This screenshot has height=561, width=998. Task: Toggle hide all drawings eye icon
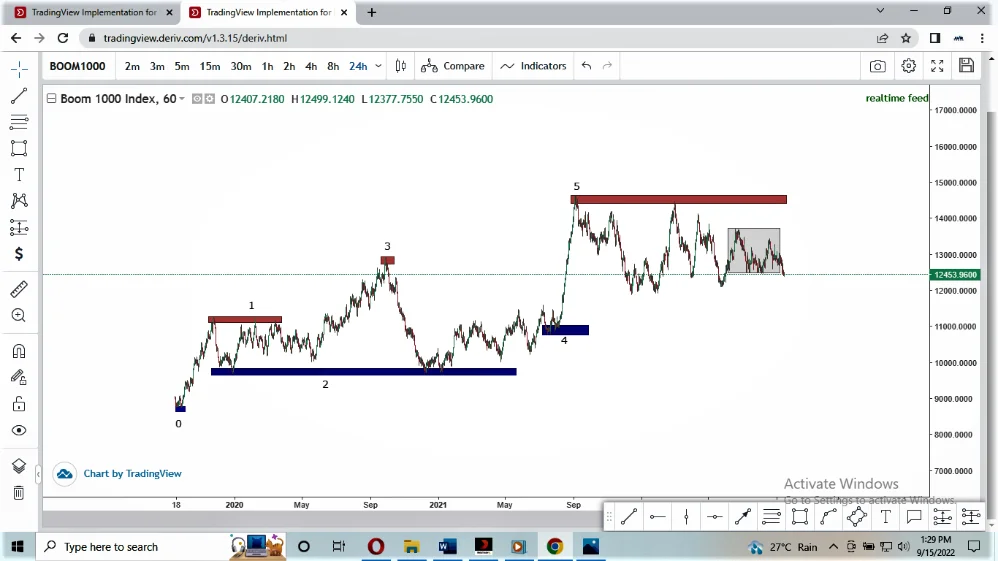coord(19,430)
